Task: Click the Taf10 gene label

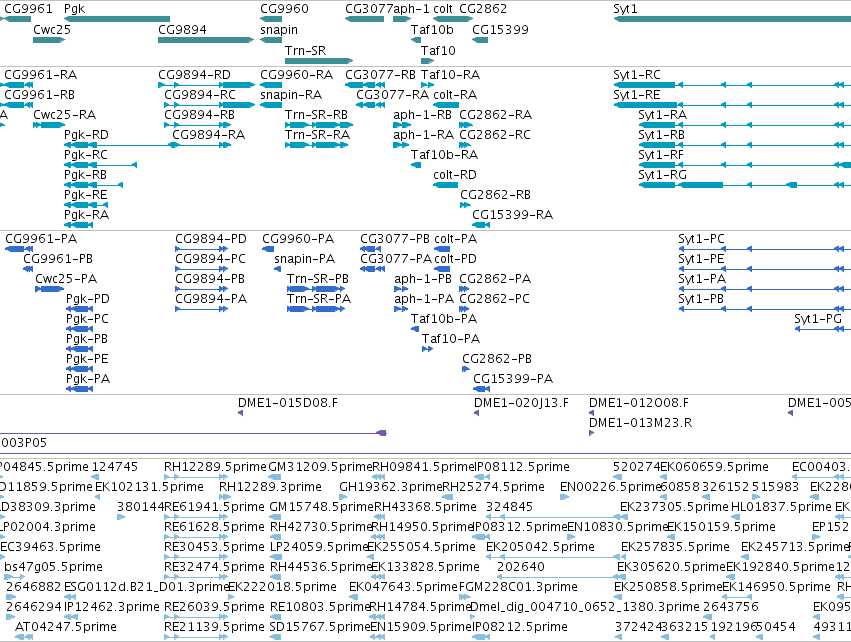Action: pyautogui.click(x=438, y=51)
